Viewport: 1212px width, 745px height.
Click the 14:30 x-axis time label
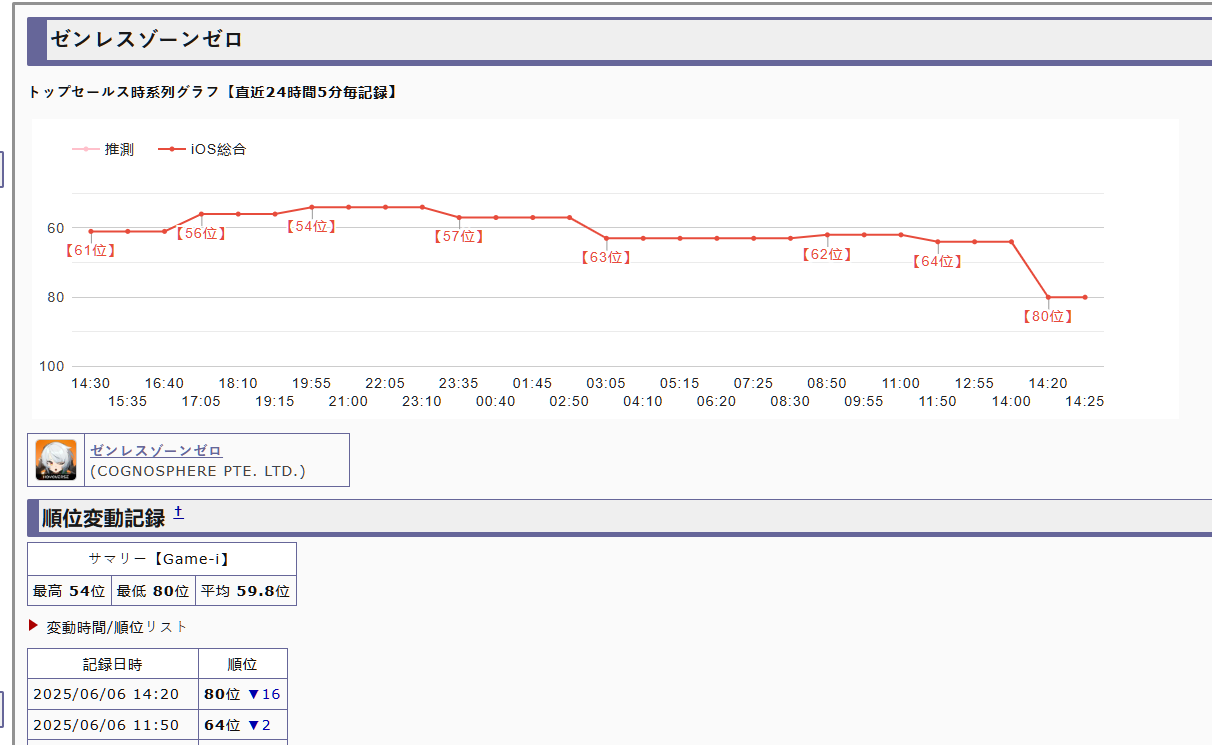(90, 383)
